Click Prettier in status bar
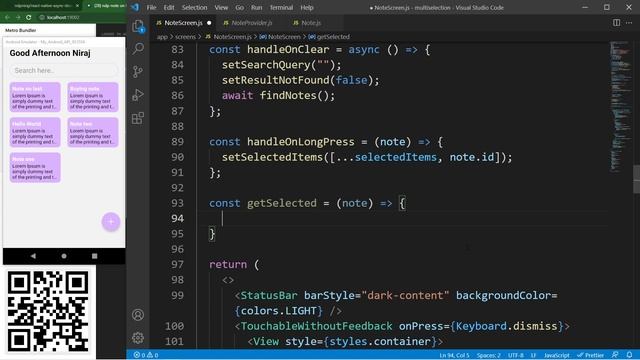The image size is (640, 360). pos(591,355)
